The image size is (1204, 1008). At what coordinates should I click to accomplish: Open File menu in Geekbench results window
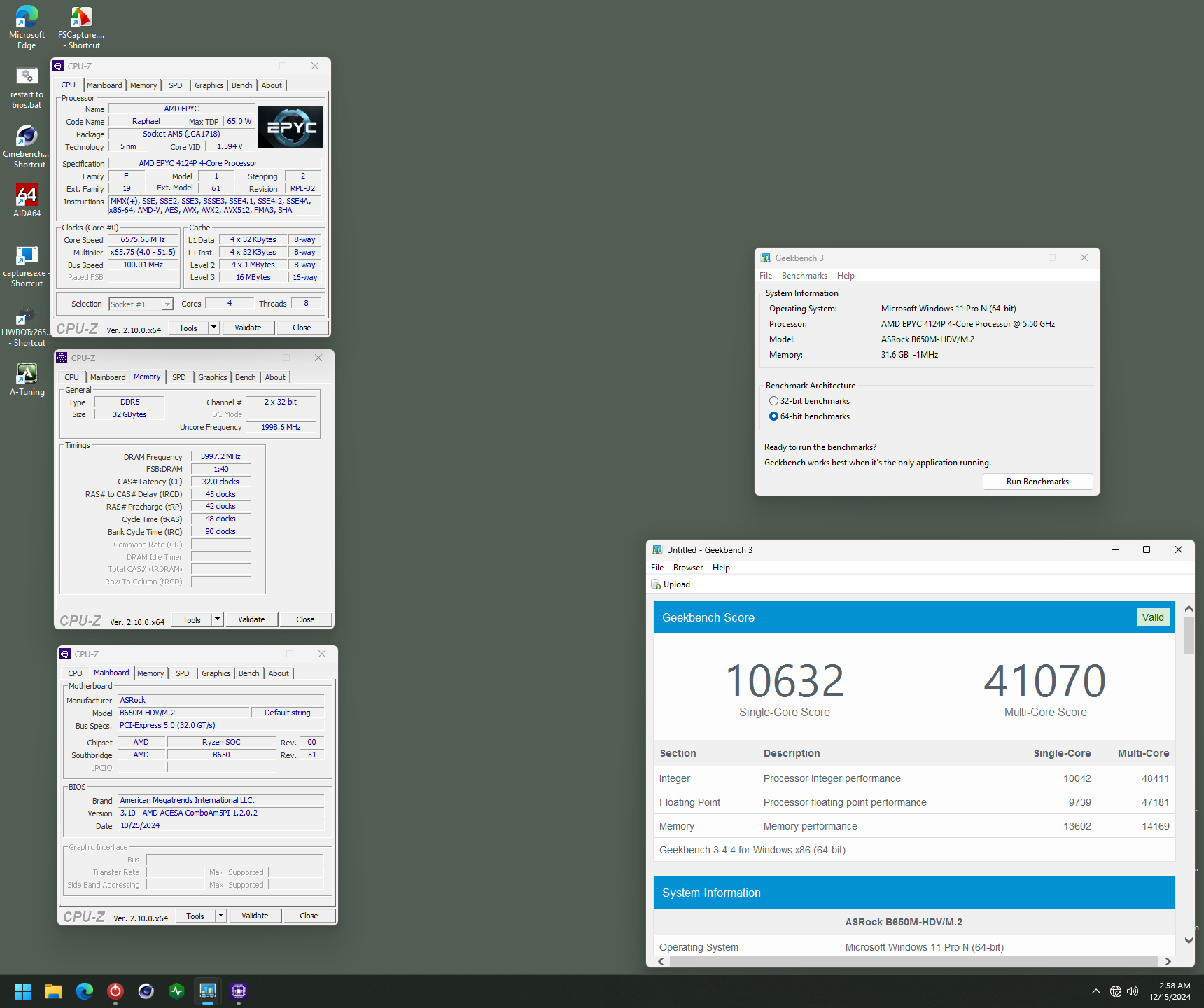coord(657,568)
